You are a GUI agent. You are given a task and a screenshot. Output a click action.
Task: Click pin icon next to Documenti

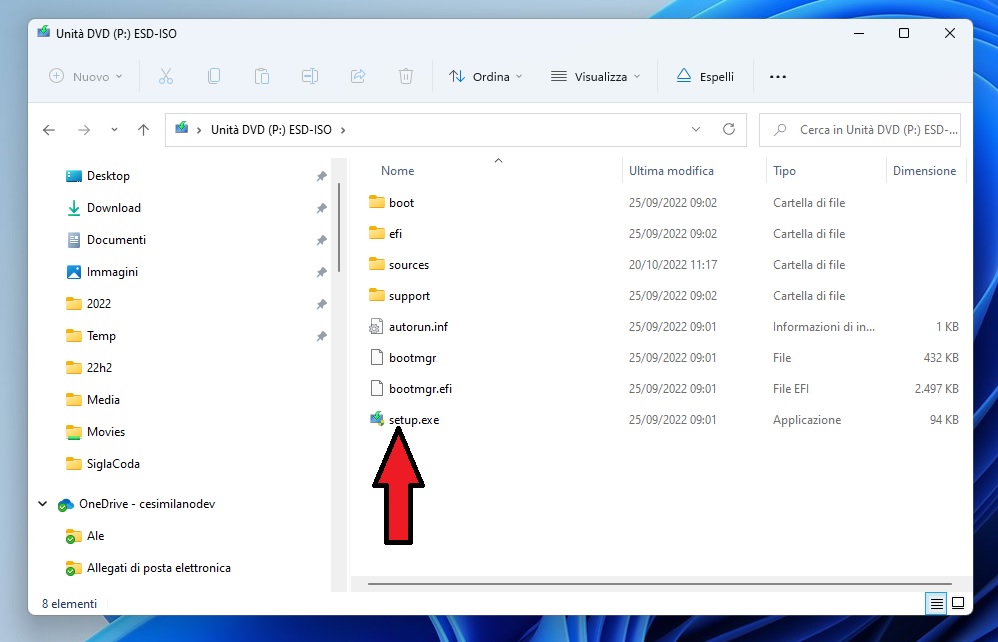321,240
